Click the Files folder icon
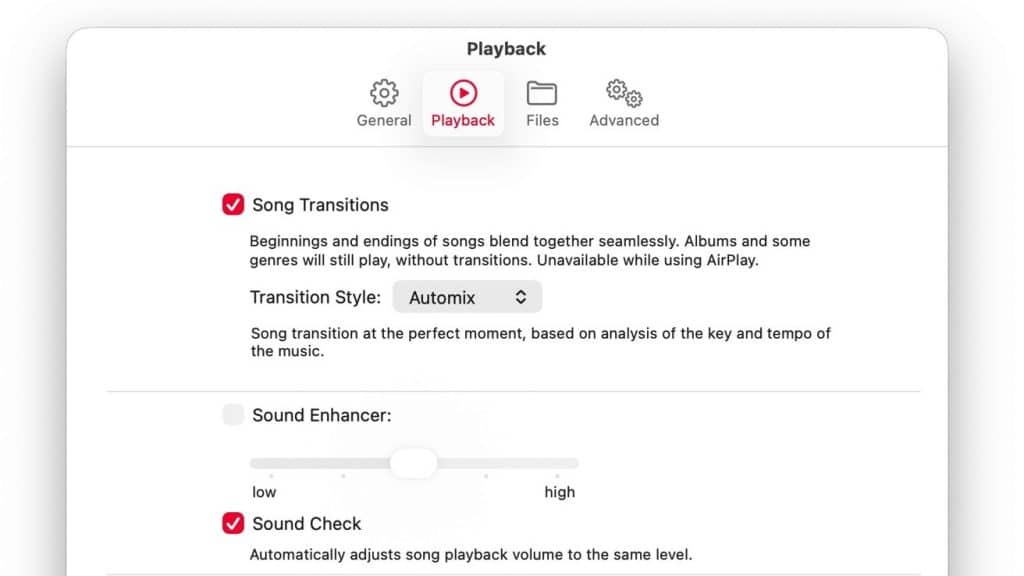This screenshot has width=1024, height=576. click(x=542, y=93)
